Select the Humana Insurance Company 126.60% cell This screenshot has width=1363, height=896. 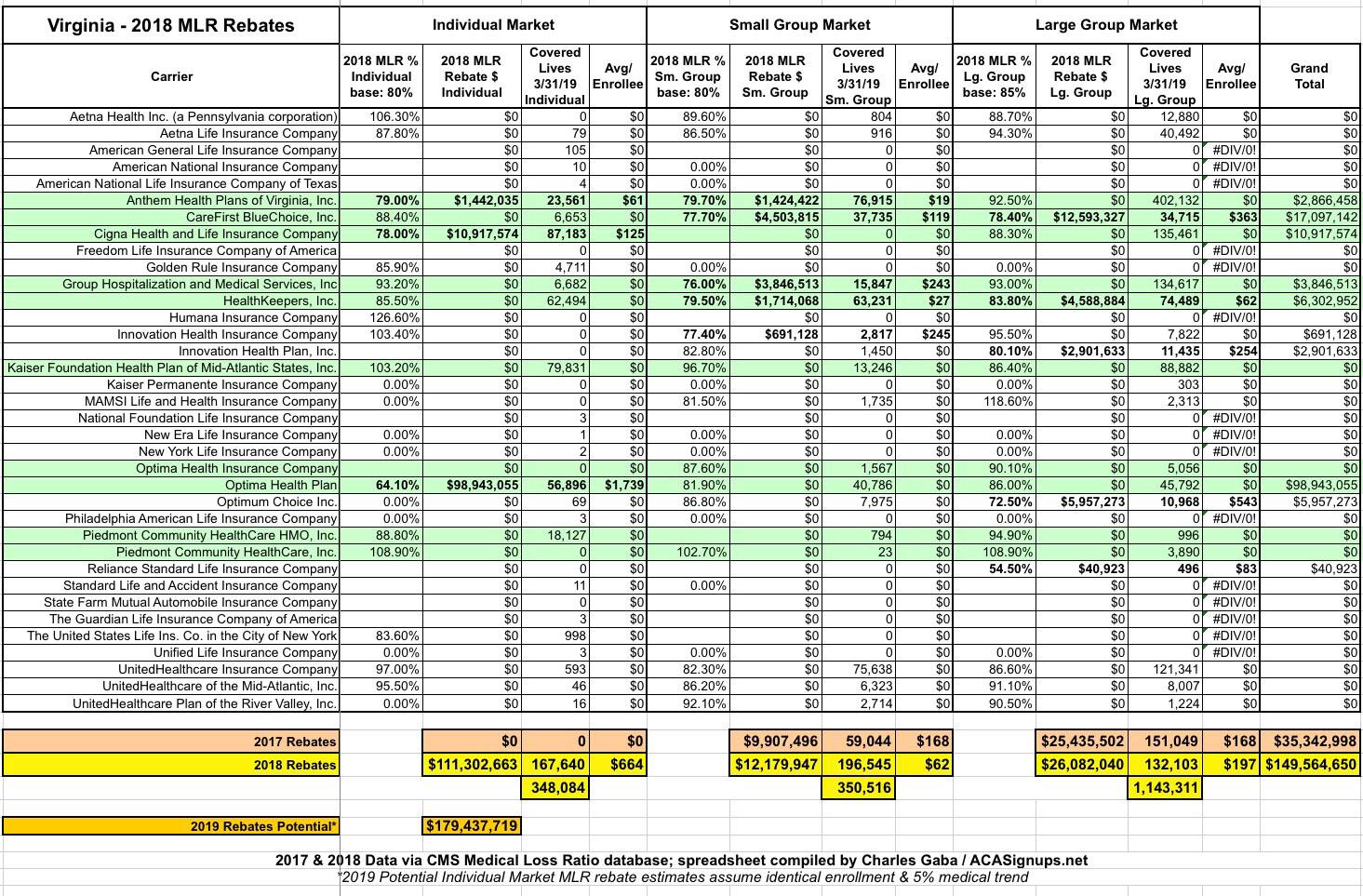(381, 317)
